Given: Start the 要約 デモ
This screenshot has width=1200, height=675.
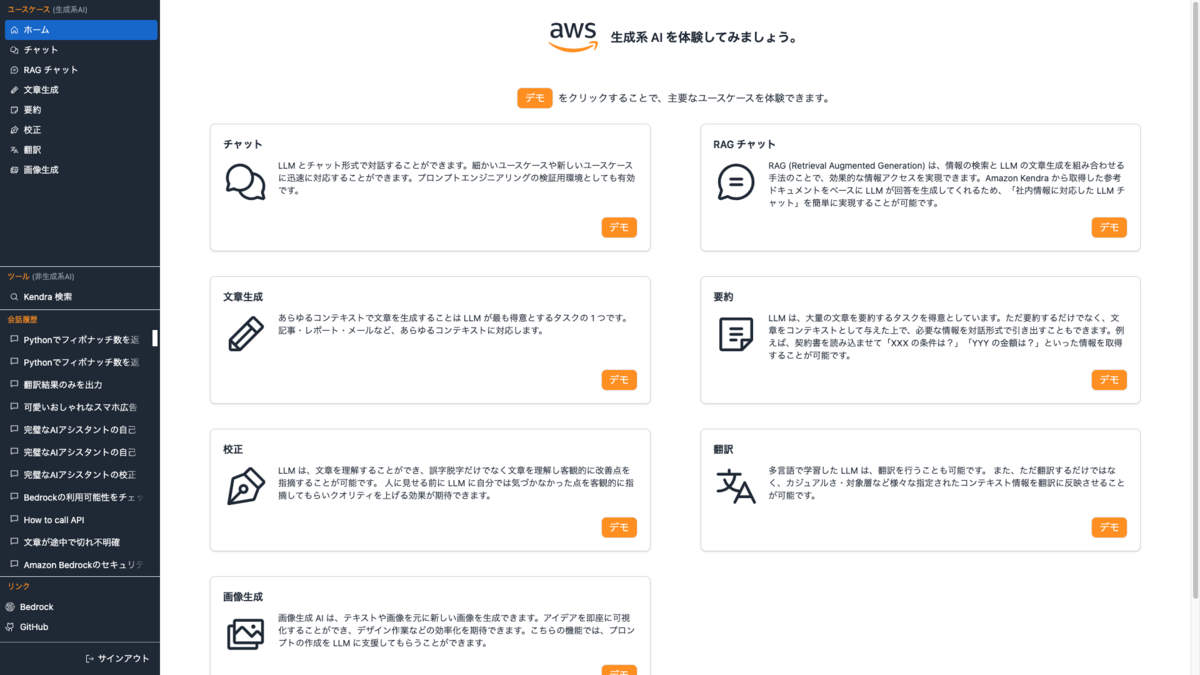Looking at the screenshot, I should [1109, 380].
